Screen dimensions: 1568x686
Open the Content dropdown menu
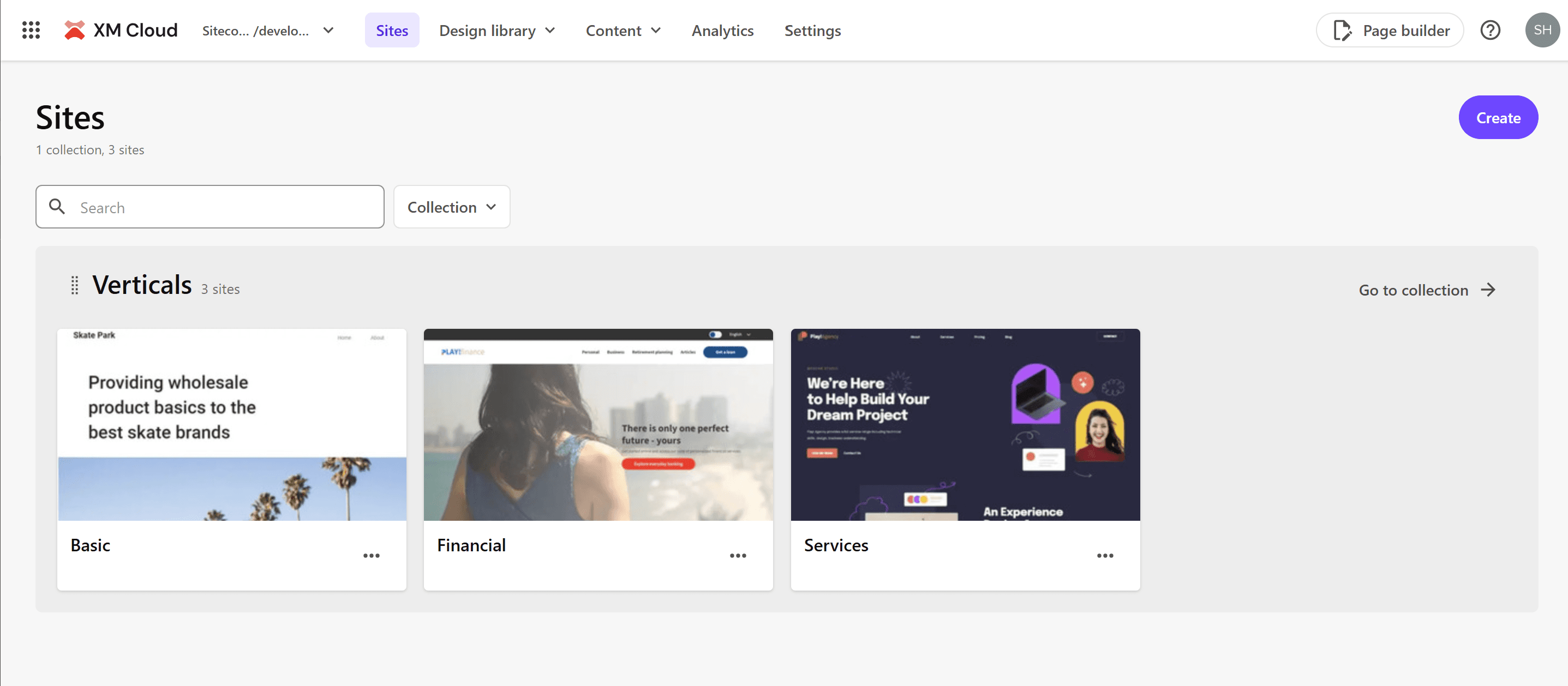(623, 31)
